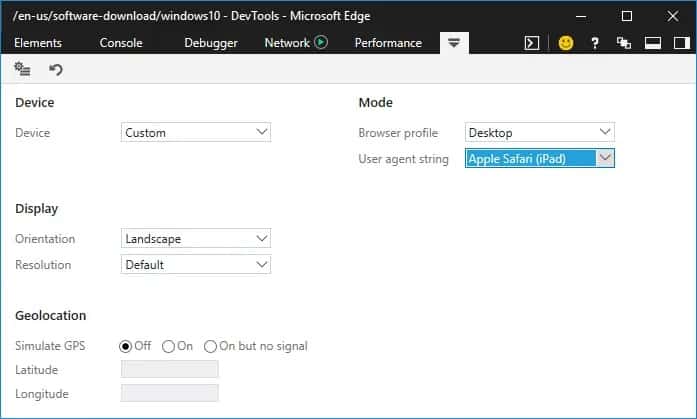This screenshot has width=697, height=419.
Task: Select the Simulate GPS On radio button
Action: pos(168,346)
